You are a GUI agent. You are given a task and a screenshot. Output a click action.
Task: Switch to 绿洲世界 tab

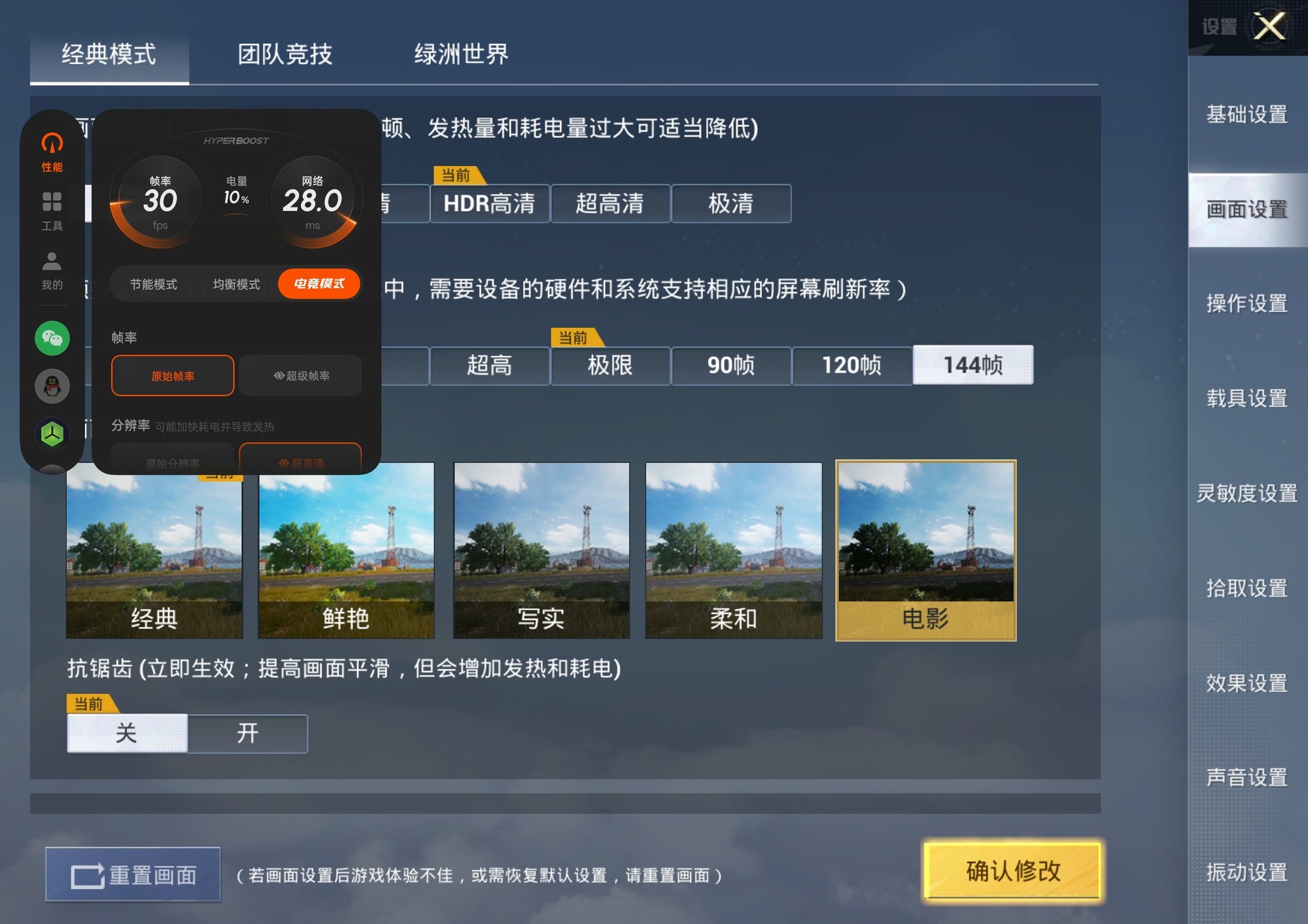[462, 54]
